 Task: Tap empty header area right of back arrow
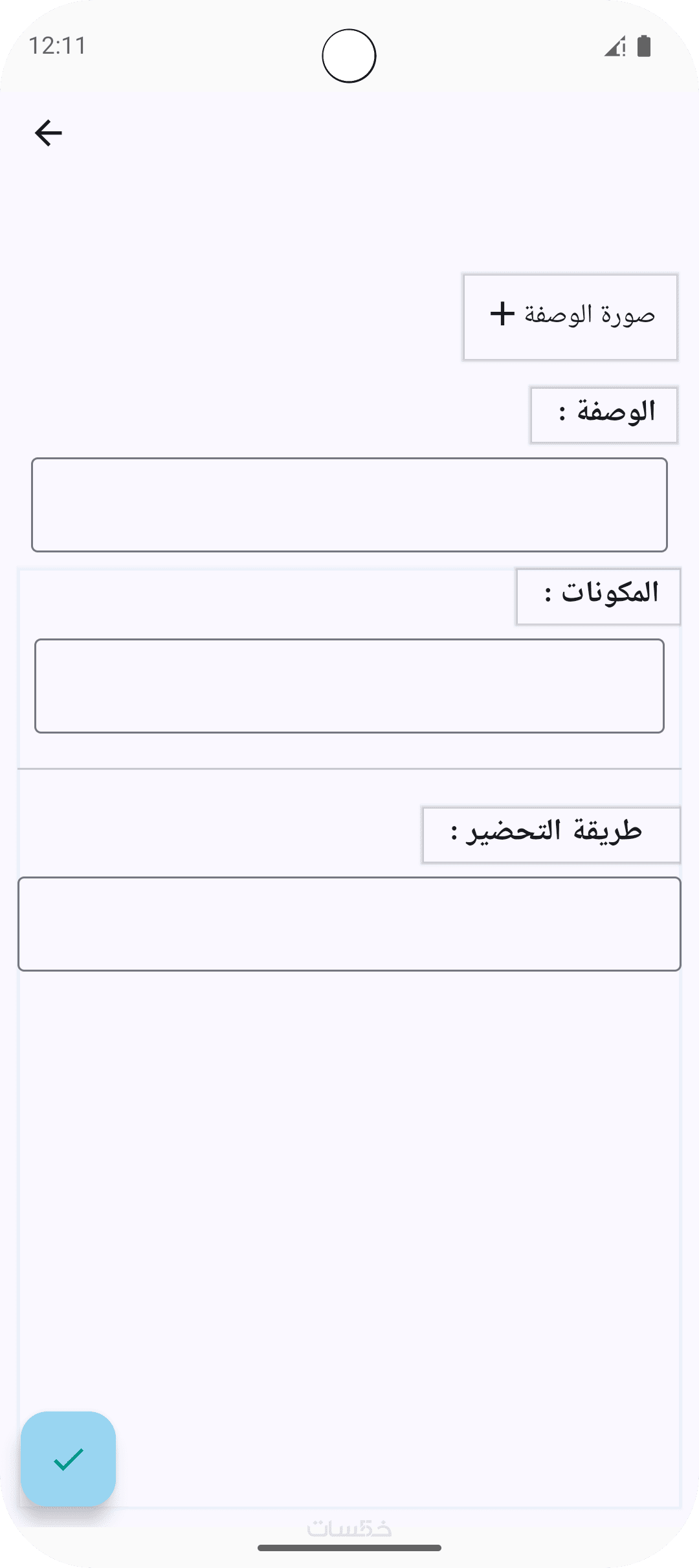pos(362,133)
